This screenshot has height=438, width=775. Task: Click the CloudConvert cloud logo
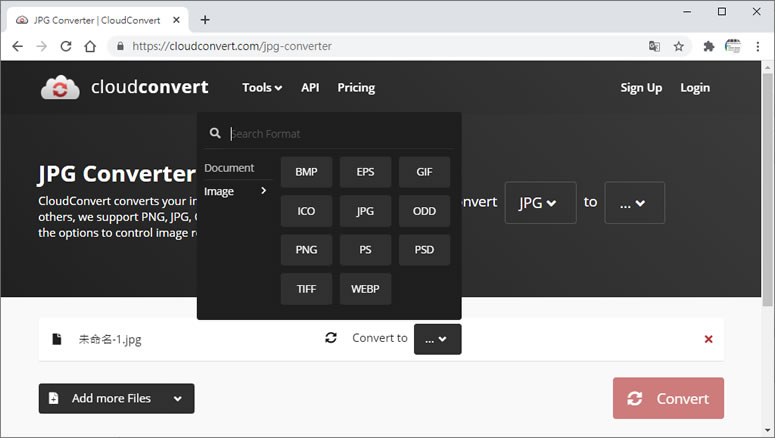(x=60, y=88)
